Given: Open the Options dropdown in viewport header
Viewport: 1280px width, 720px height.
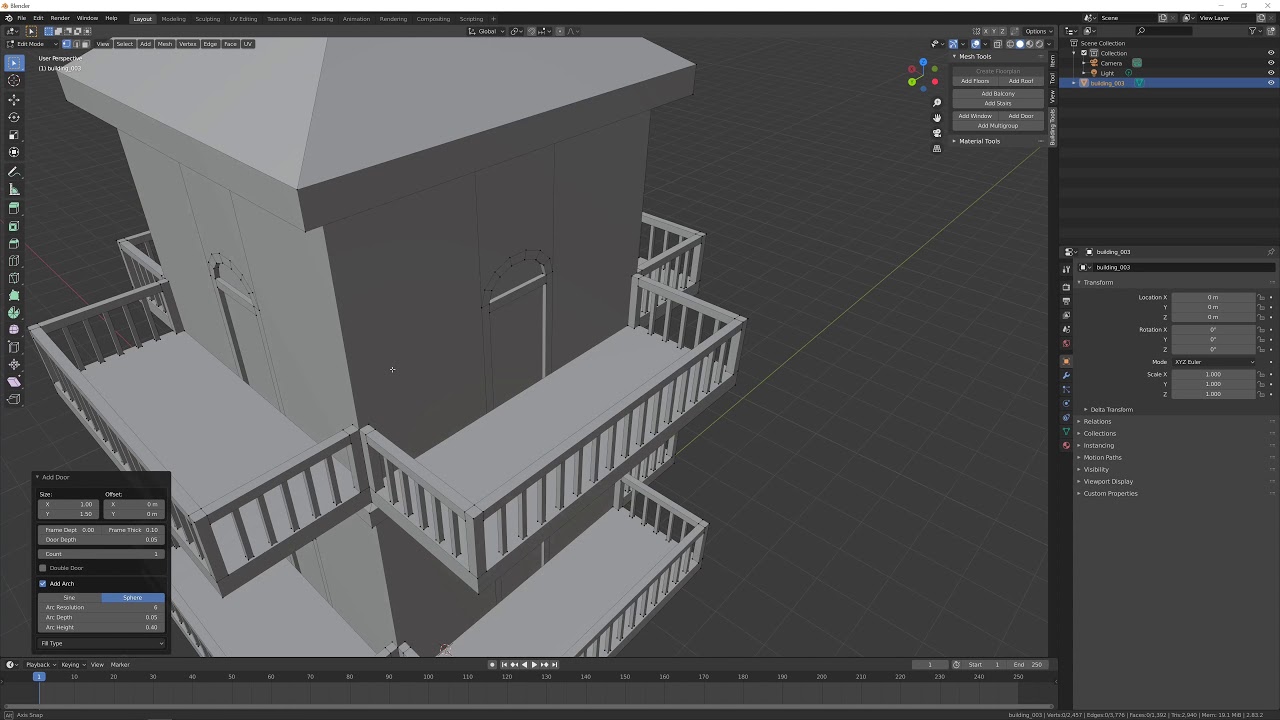Looking at the screenshot, I should point(1038,31).
